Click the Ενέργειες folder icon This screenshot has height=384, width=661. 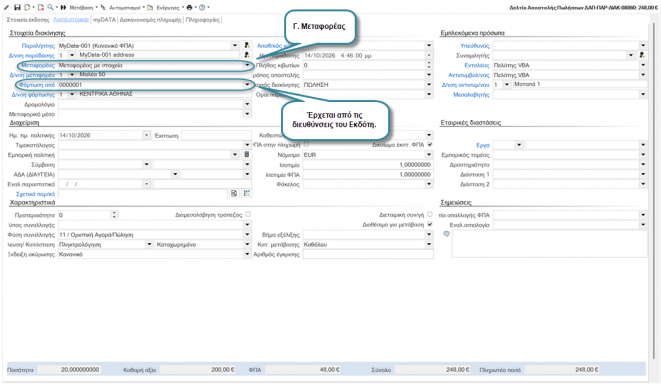150,7
